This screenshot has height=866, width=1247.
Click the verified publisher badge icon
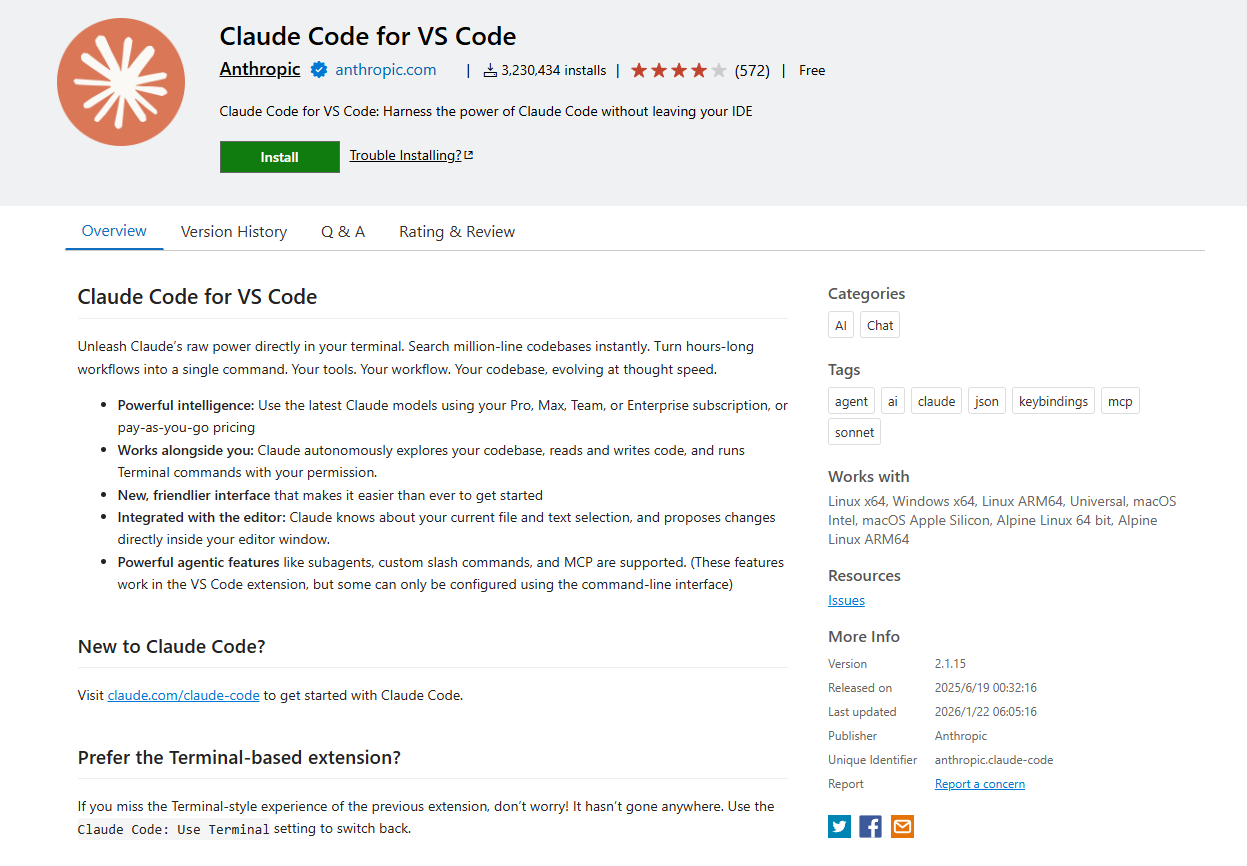click(x=319, y=70)
